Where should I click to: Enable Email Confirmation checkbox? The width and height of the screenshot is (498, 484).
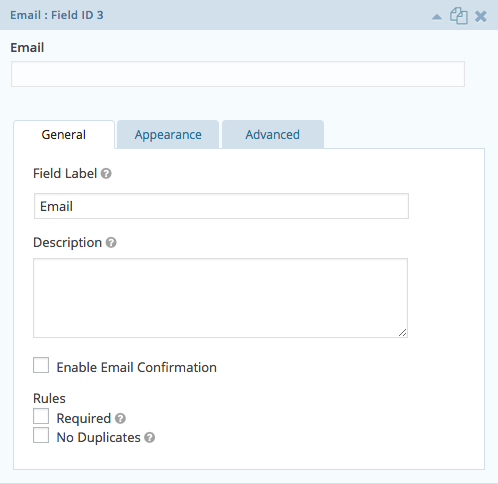point(41,365)
